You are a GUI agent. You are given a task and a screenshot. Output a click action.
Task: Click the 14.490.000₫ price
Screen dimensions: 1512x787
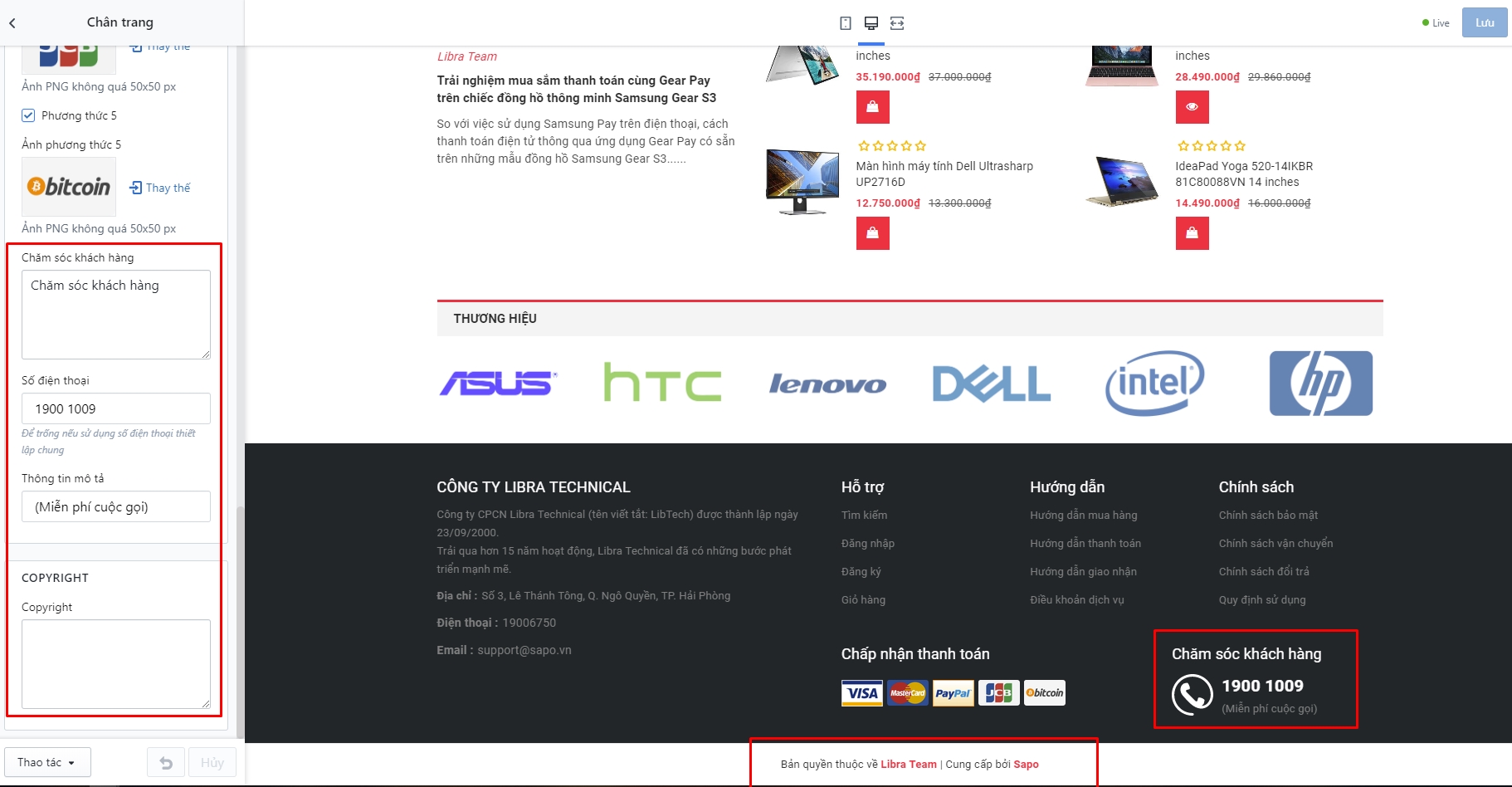(1207, 203)
